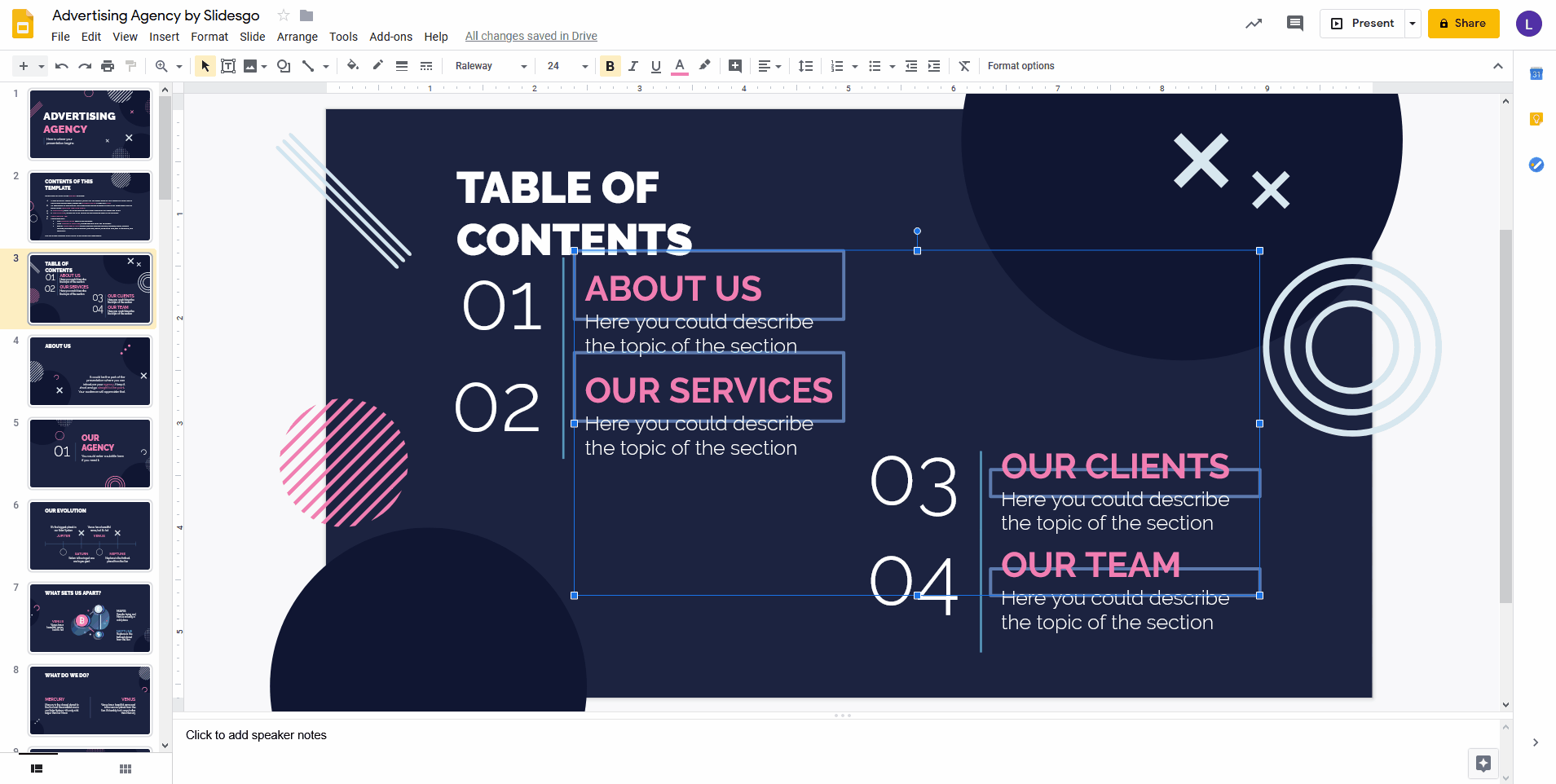Open the Add-ons menu
1556x784 pixels.
(390, 37)
